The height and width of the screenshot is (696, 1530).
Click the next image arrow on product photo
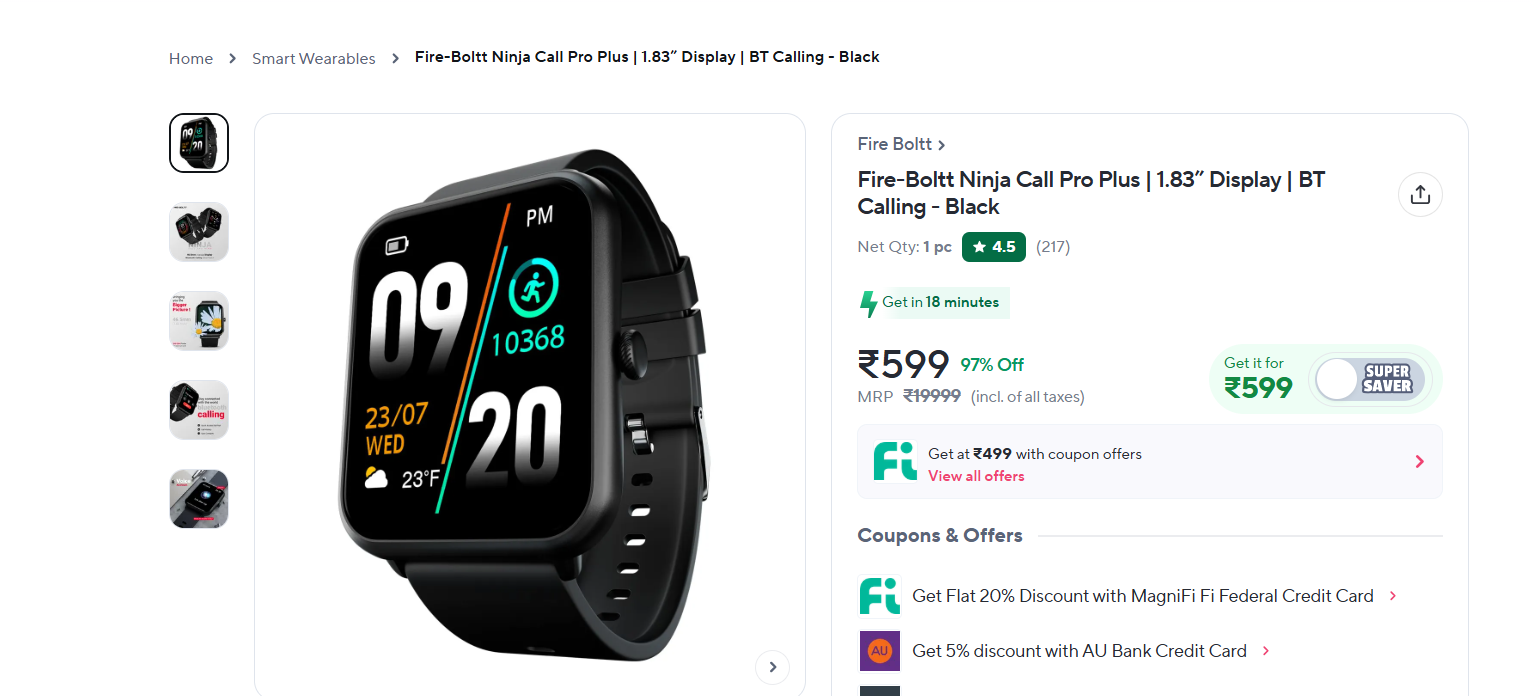tap(772, 667)
